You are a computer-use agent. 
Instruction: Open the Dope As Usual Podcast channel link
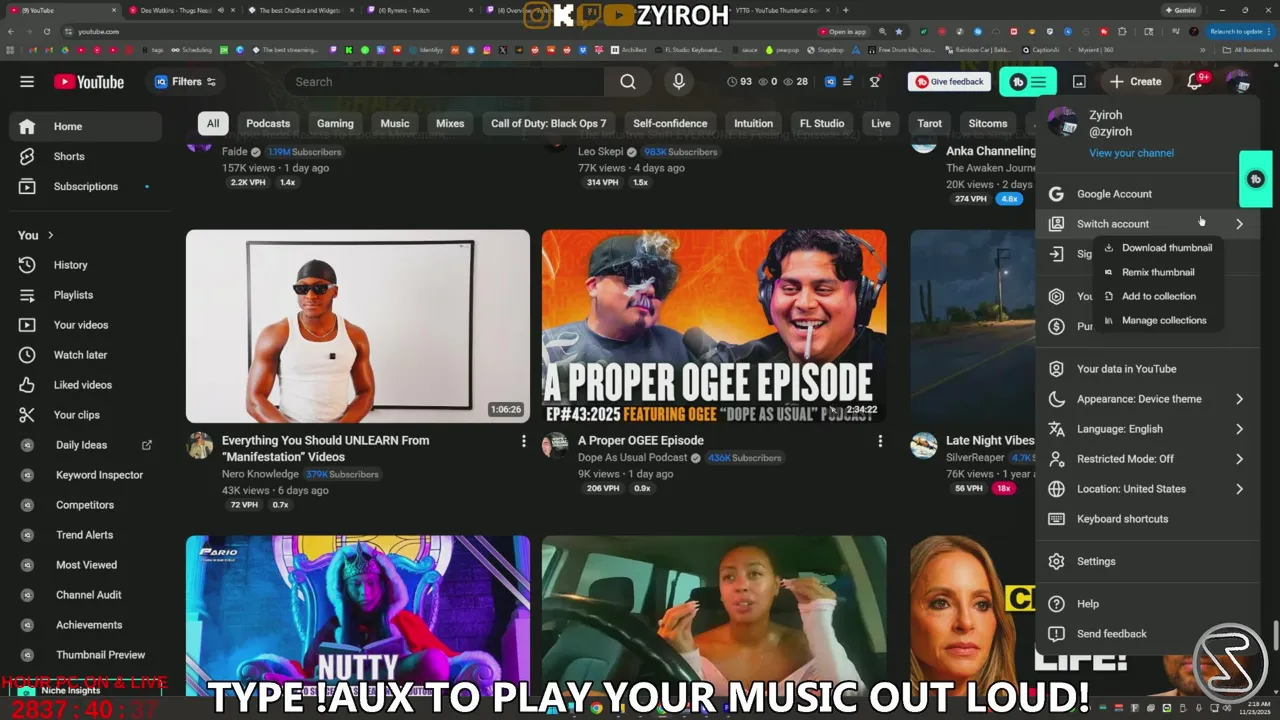632,458
